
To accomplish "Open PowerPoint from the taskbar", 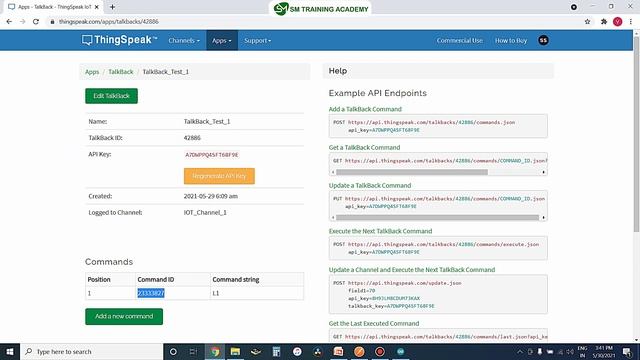I will tap(338, 351).
